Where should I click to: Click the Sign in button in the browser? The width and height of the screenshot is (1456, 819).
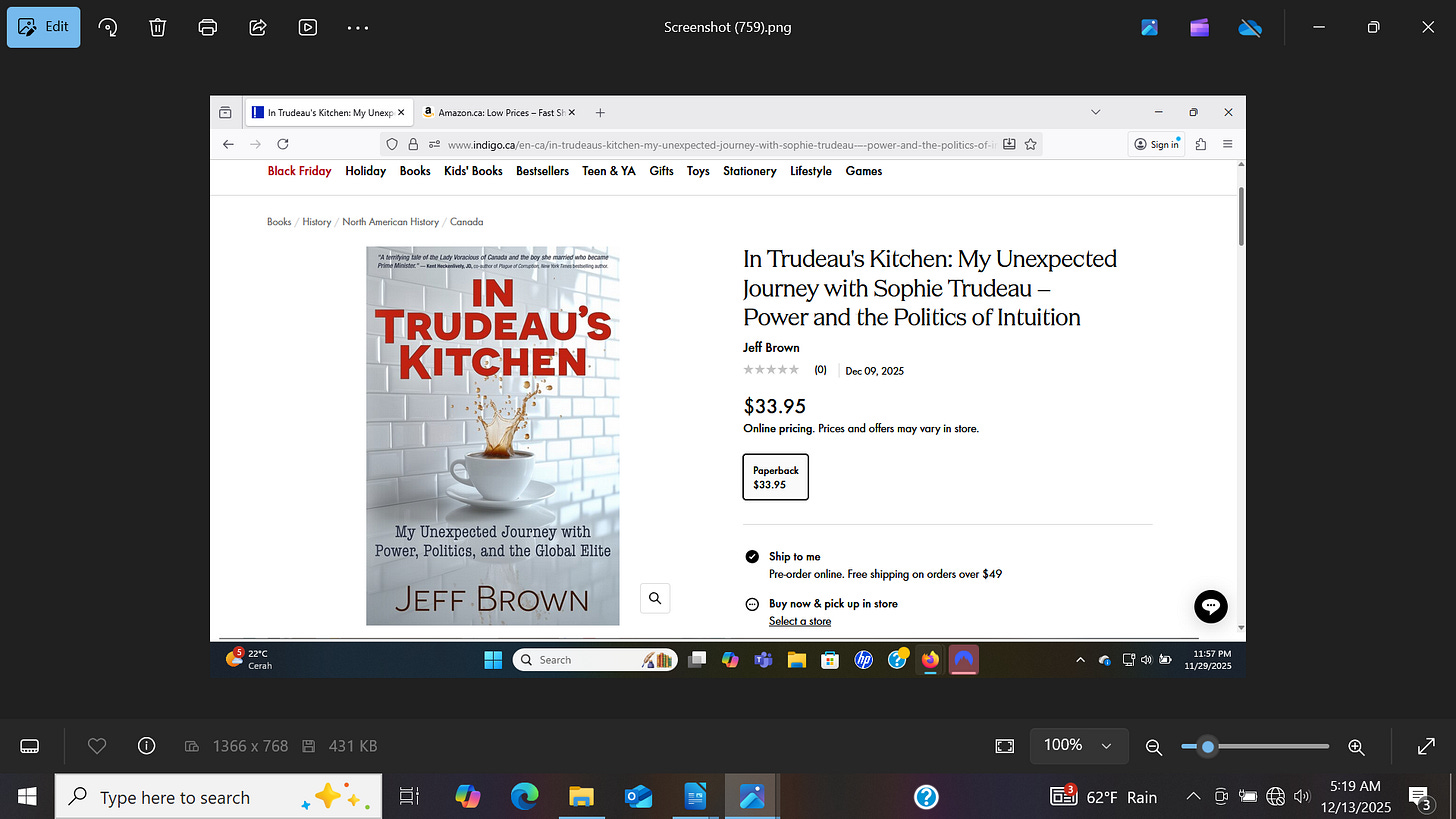pyautogui.click(x=1157, y=144)
